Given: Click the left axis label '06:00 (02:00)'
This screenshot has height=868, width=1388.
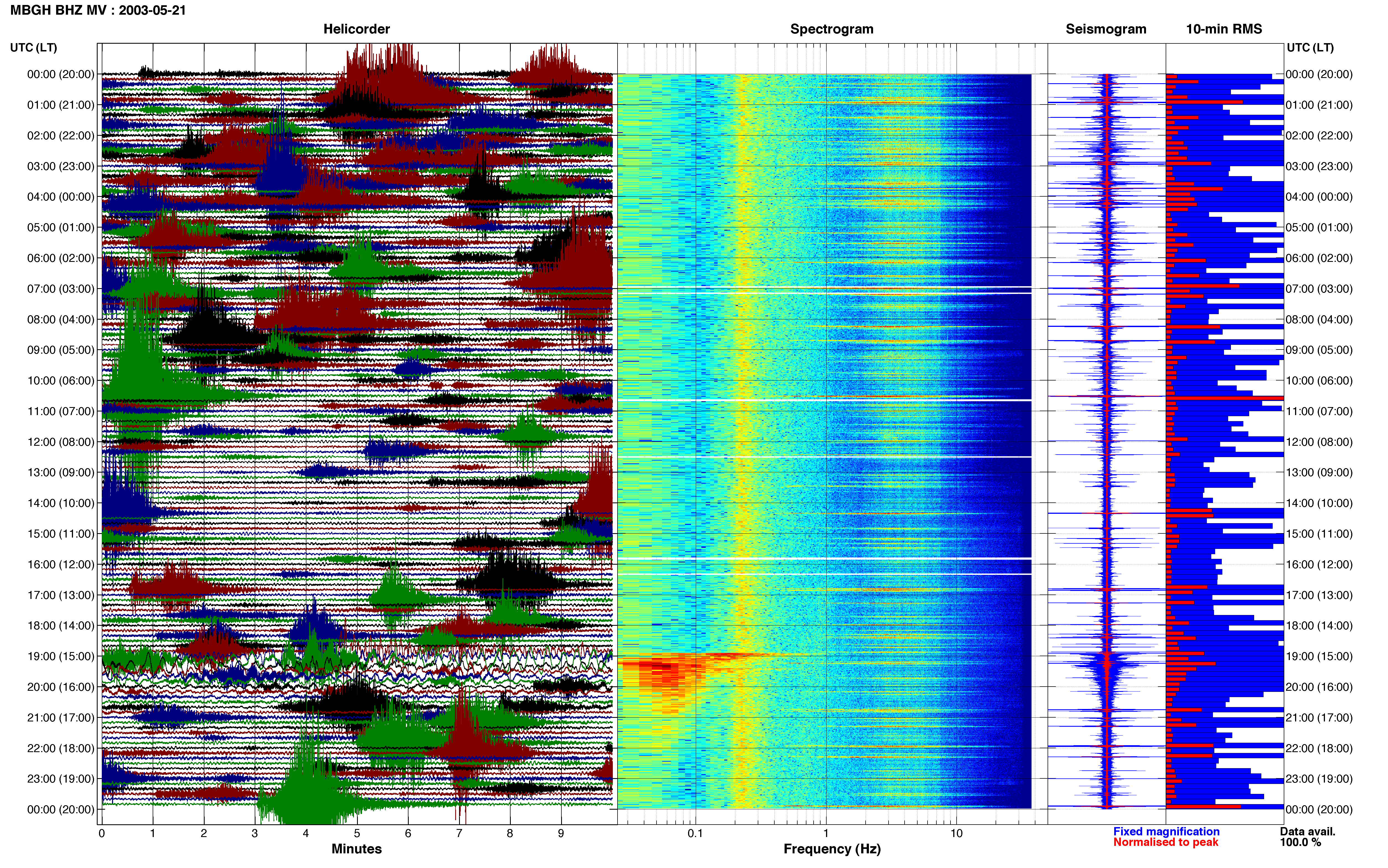Looking at the screenshot, I should (x=60, y=258).
